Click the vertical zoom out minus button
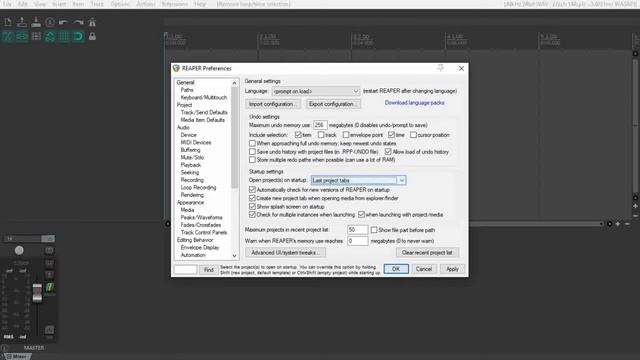Viewport: 640px width, 360px height. coord(636,216)
